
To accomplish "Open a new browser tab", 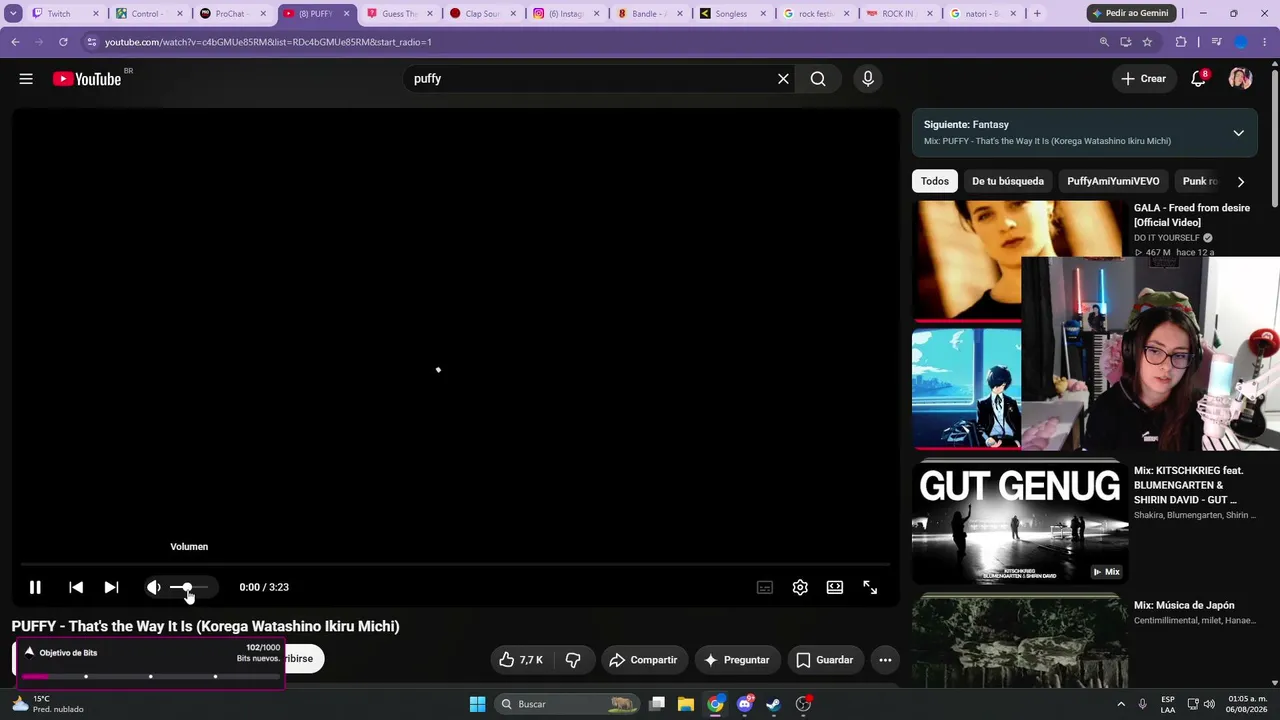I will (x=1037, y=14).
